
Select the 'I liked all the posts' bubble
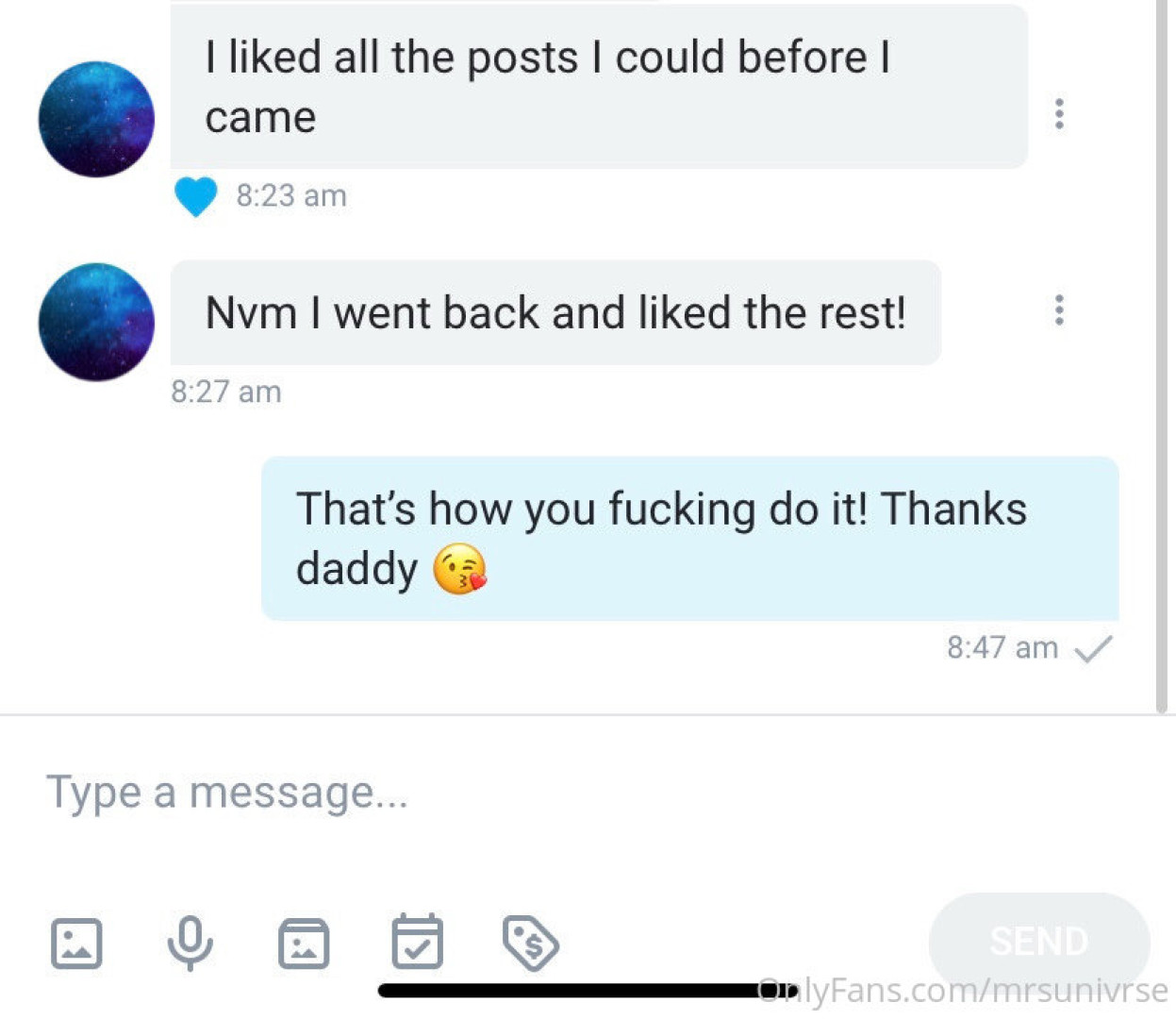(599, 87)
